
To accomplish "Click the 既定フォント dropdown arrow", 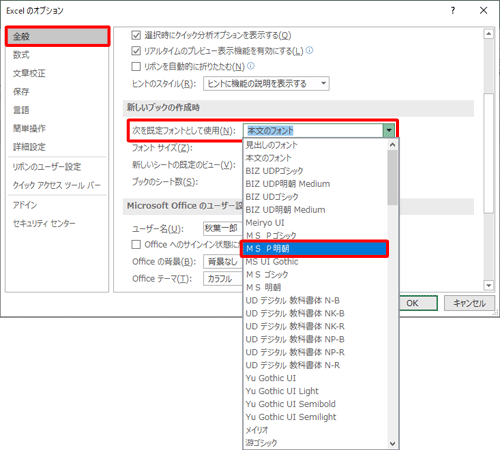I will (389, 130).
